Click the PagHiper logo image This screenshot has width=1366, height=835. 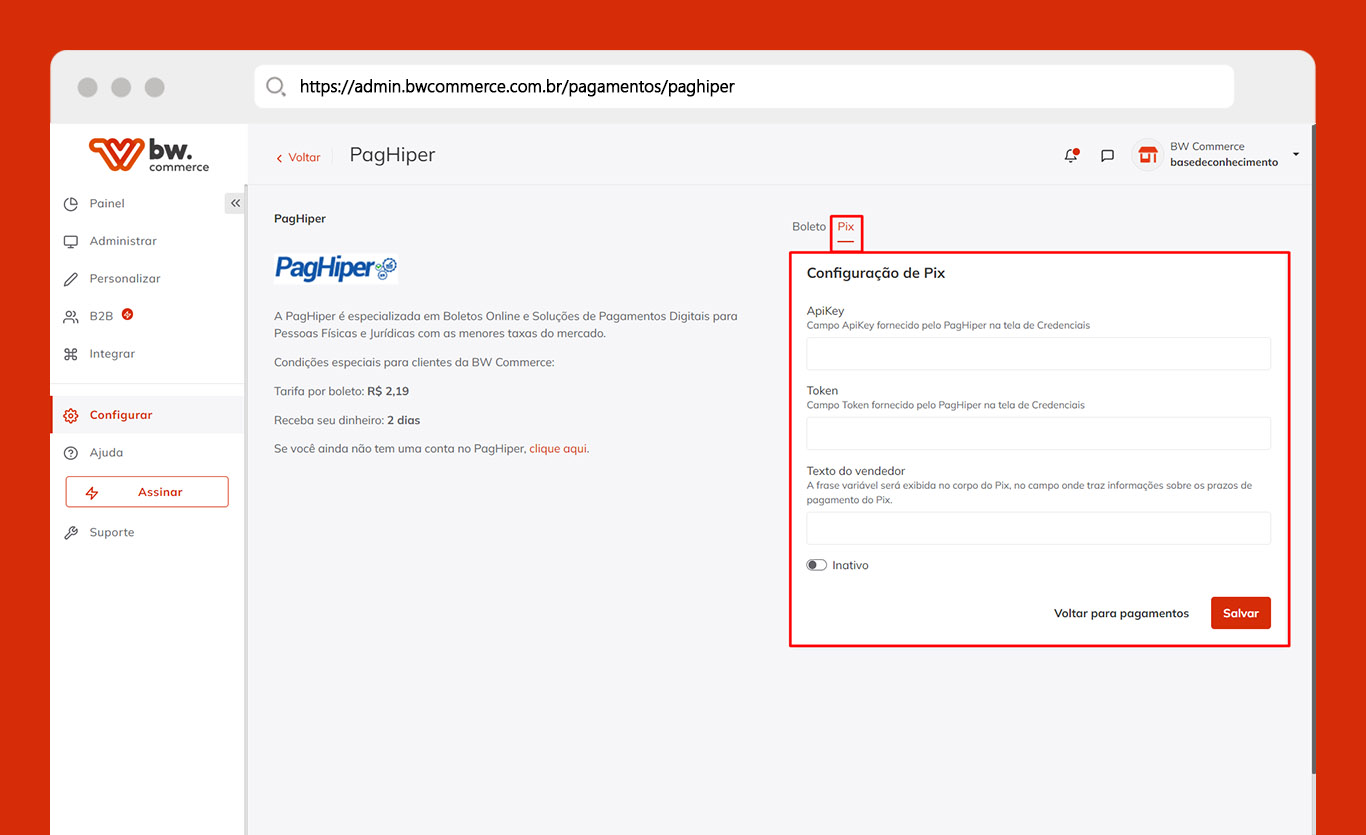[336, 268]
